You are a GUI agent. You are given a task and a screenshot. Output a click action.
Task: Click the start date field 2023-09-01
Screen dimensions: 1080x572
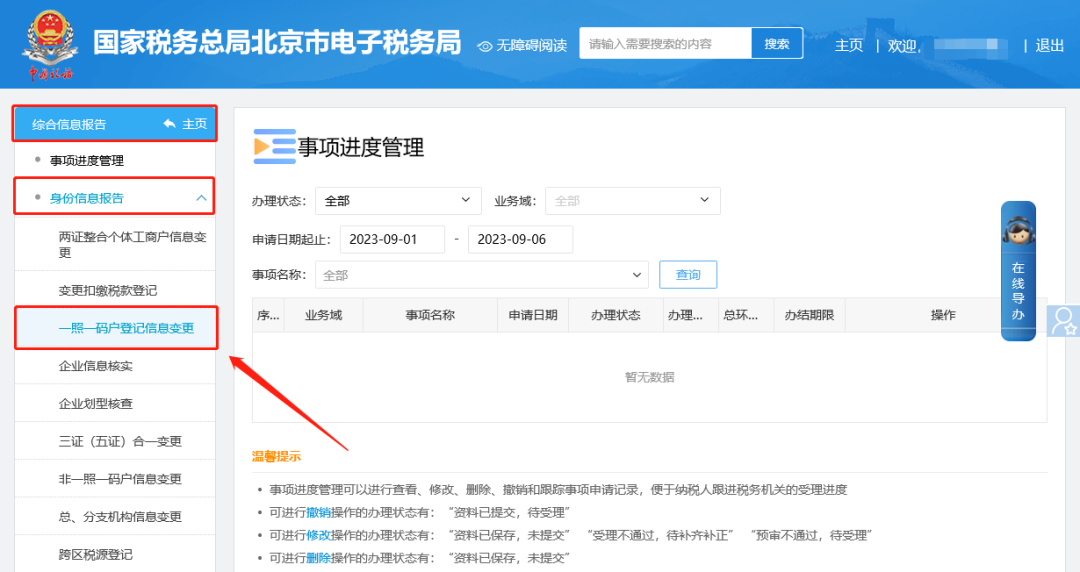point(392,240)
